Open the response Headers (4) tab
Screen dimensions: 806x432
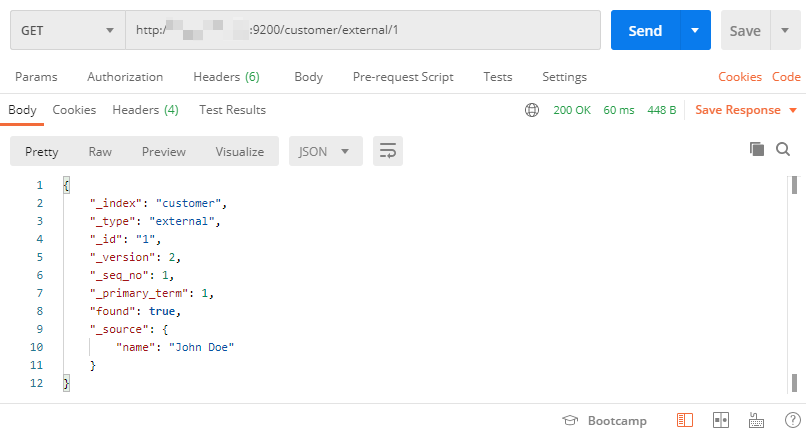point(145,110)
